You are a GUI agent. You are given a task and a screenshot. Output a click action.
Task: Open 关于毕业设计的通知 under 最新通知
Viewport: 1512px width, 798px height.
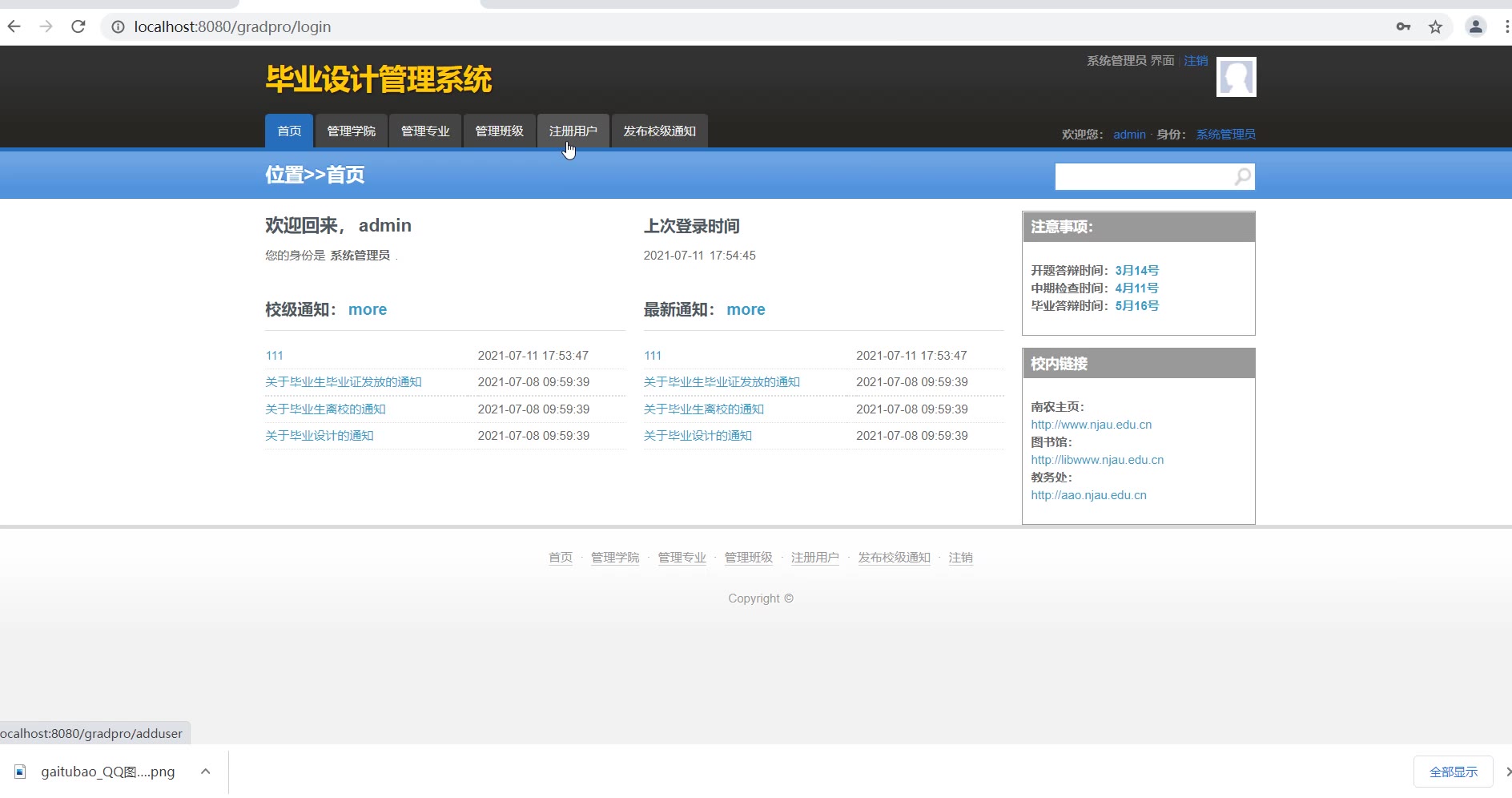tap(698, 436)
